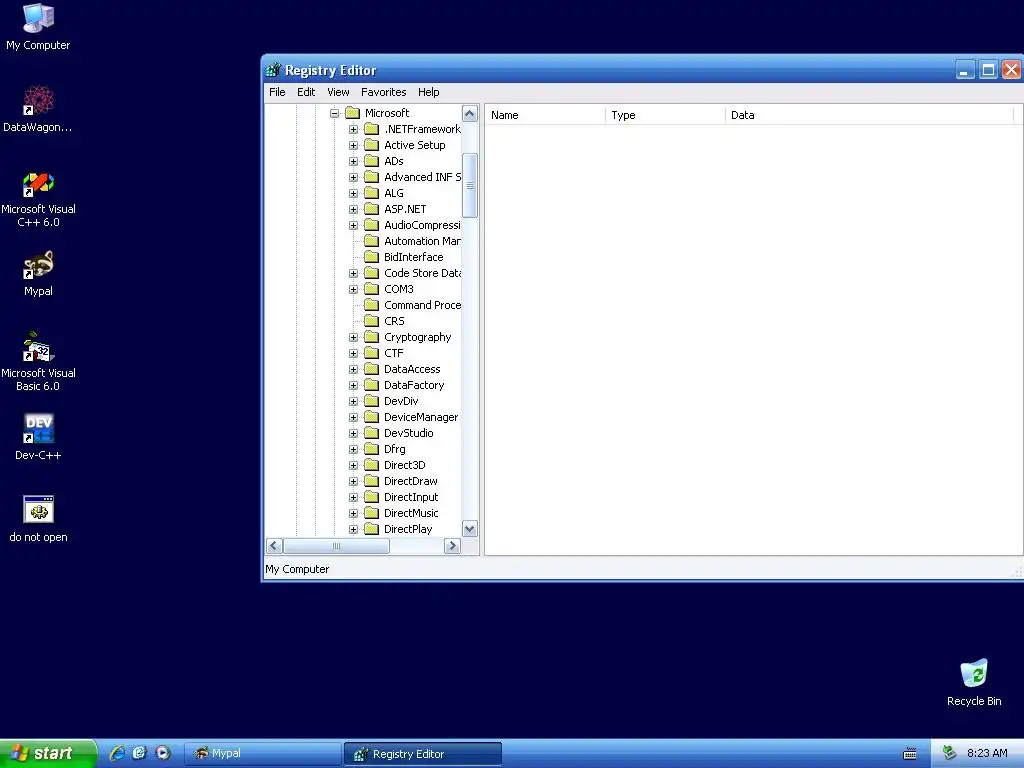The height and width of the screenshot is (768, 1024).
Task: Expand the DirectInput key
Action: (x=353, y=497)
